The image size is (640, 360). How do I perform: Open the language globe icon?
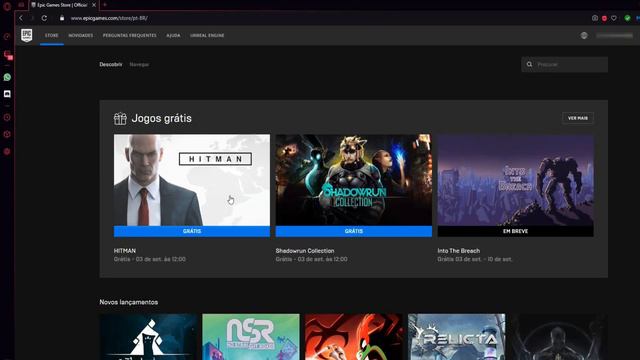(584, 36)
